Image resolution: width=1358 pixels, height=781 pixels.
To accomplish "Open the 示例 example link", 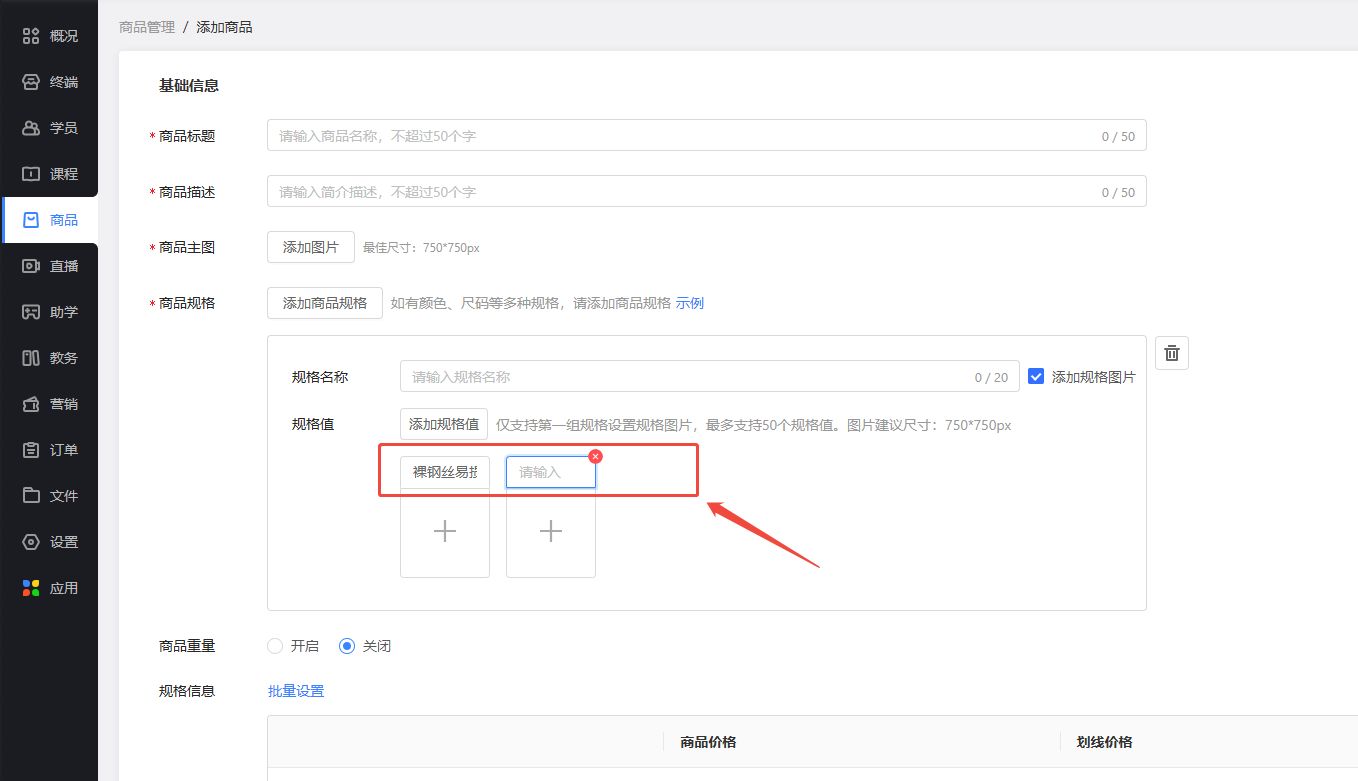I will pos(690,303).
